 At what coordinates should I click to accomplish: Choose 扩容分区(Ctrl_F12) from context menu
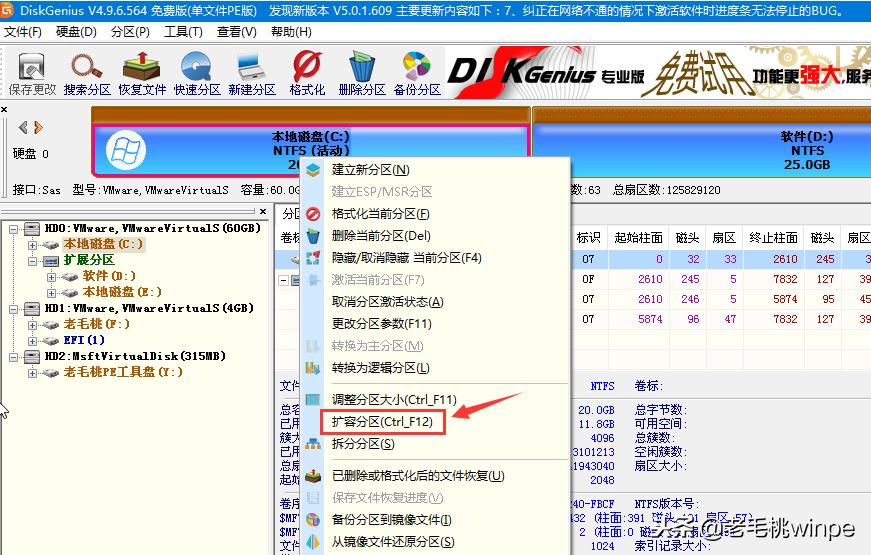click(382, 422)
